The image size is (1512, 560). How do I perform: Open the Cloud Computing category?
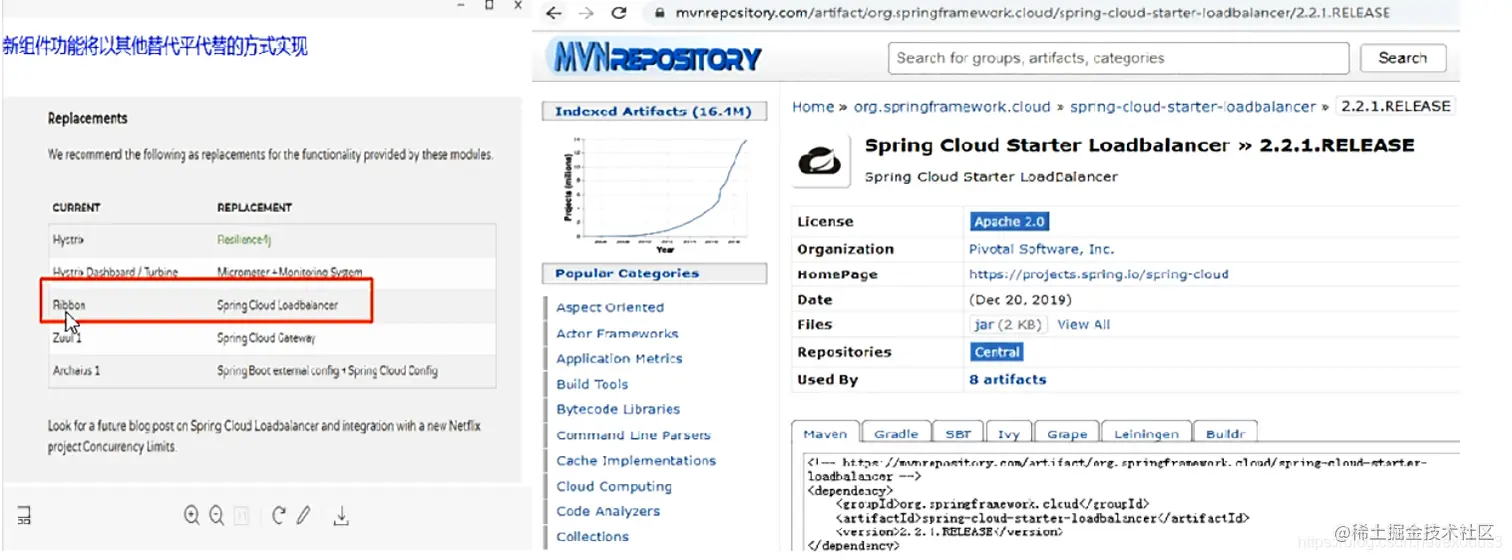click(614, 487)
